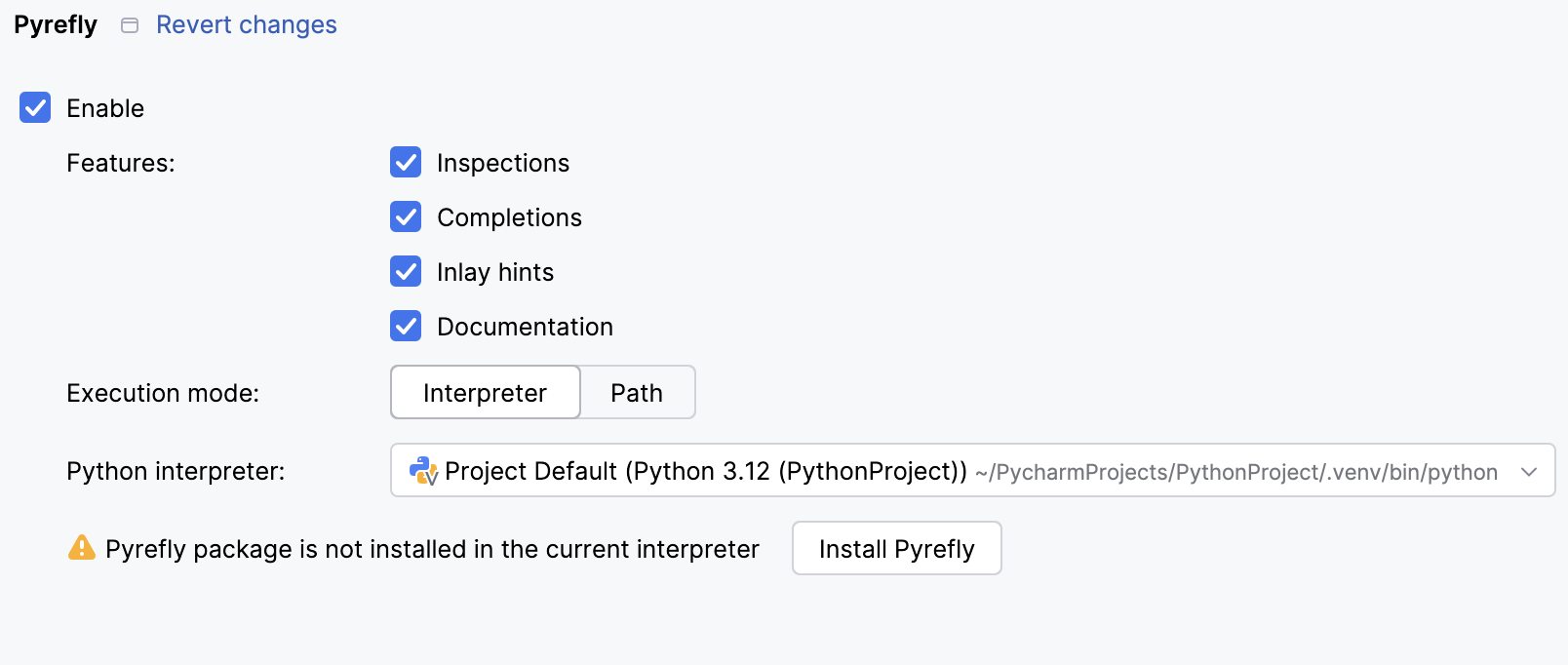Click the revert icon beside the Pyrefly heading
Screen dimensions: 1568x665
click(x=129, y=24)
